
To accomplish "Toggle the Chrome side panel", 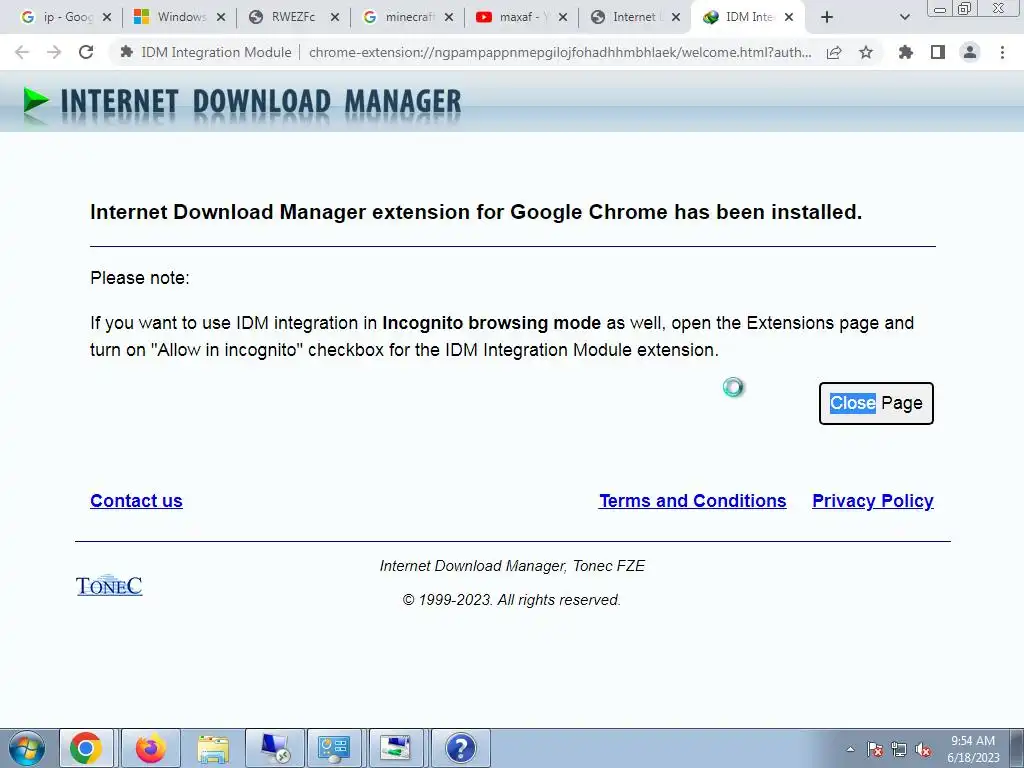I will tap(938, 52).
